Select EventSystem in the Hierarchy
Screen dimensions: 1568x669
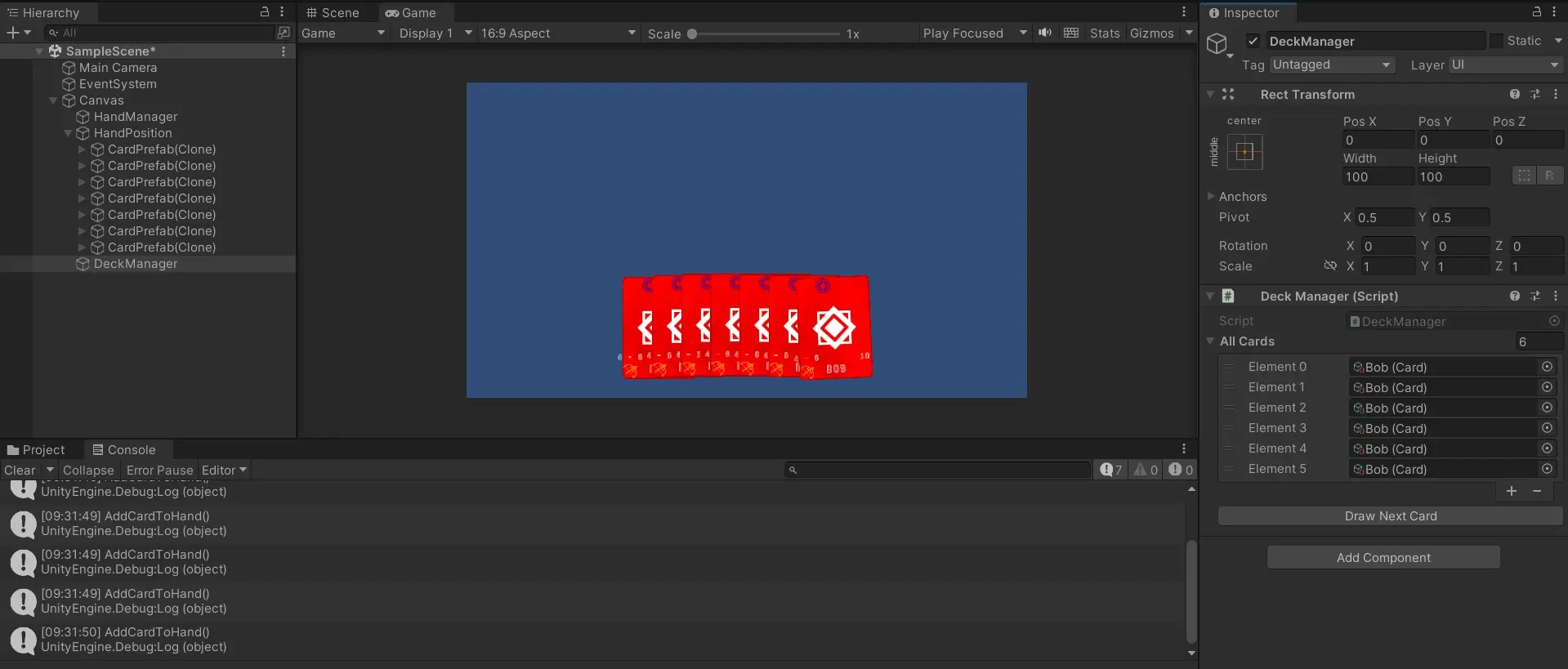[x=118, y=84]
